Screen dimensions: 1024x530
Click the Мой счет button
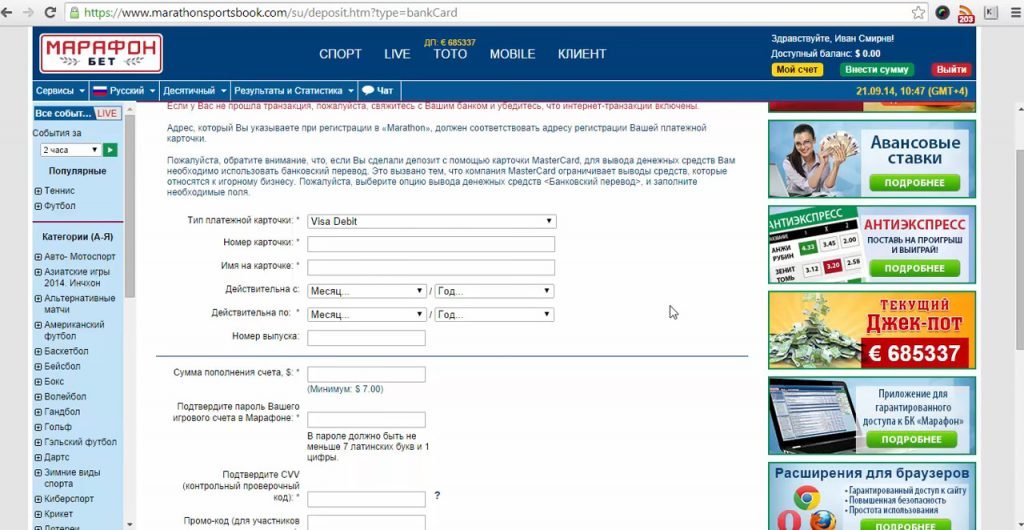(797, 70)
